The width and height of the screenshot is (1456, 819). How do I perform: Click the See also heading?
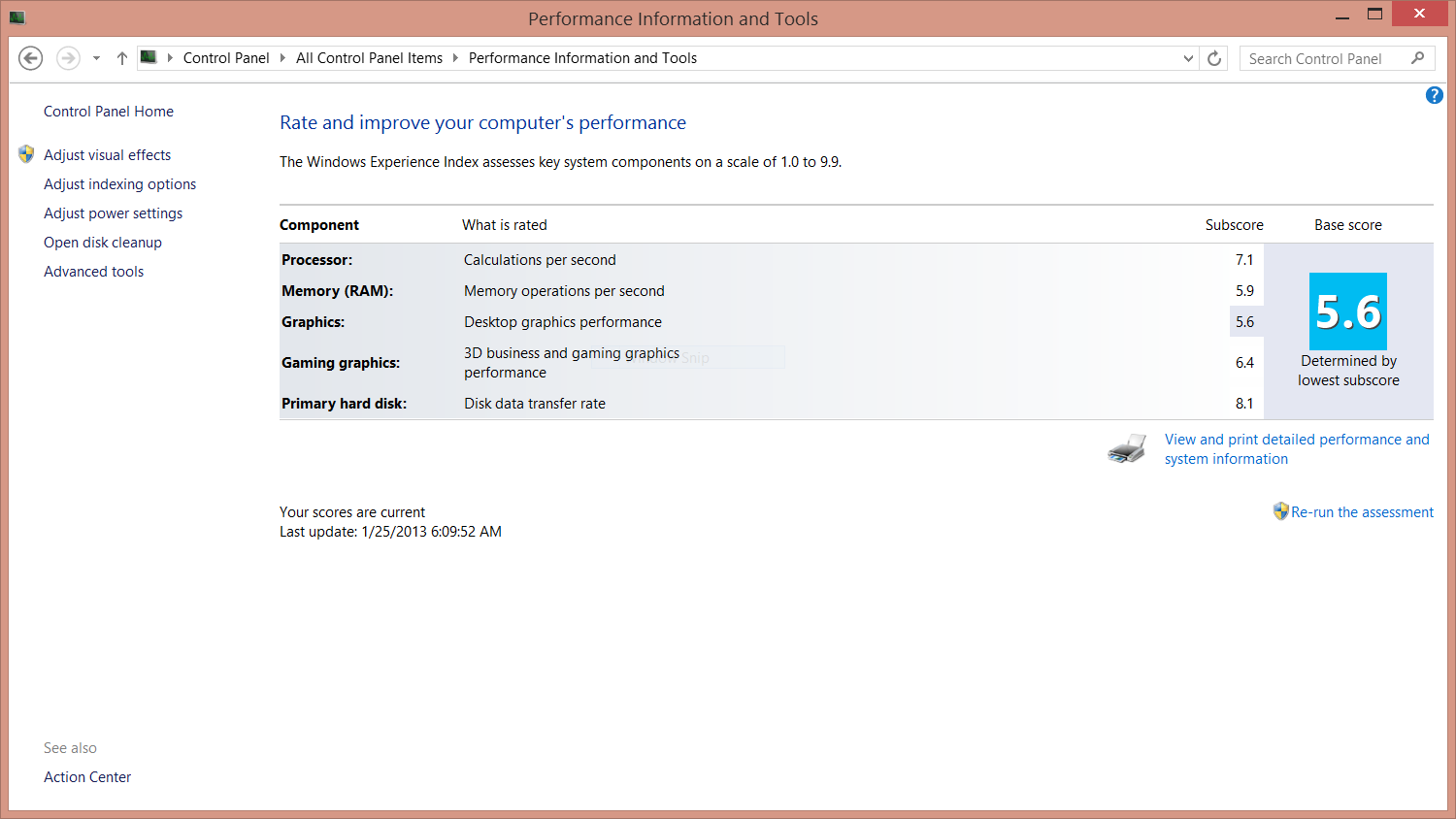point(70,748)
